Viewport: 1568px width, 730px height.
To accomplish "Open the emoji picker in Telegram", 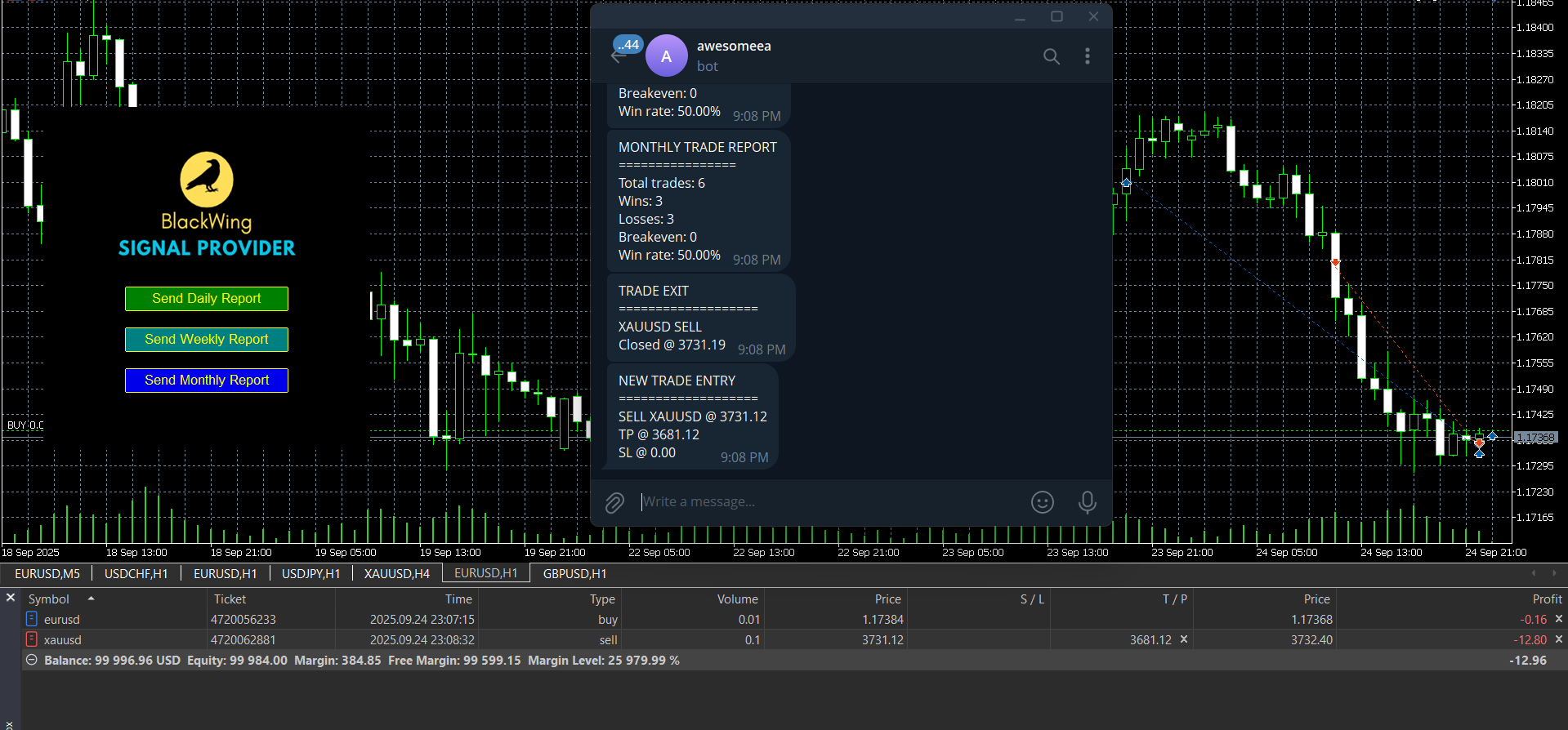I will pyautogui.click(x=1042, y=502).
